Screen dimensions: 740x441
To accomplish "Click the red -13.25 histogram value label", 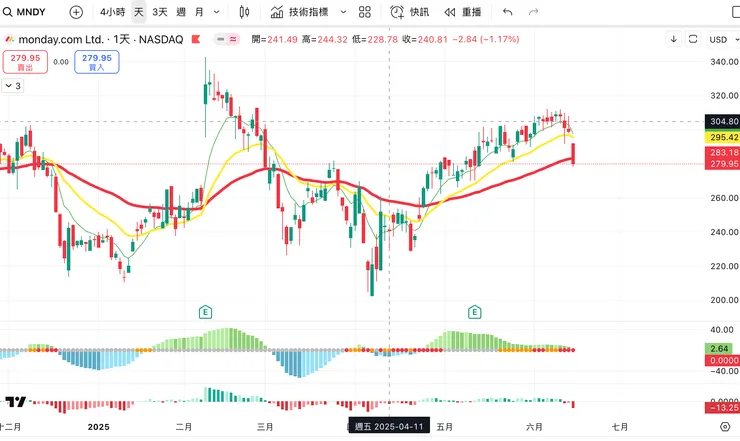I will [x=723, y=407].
